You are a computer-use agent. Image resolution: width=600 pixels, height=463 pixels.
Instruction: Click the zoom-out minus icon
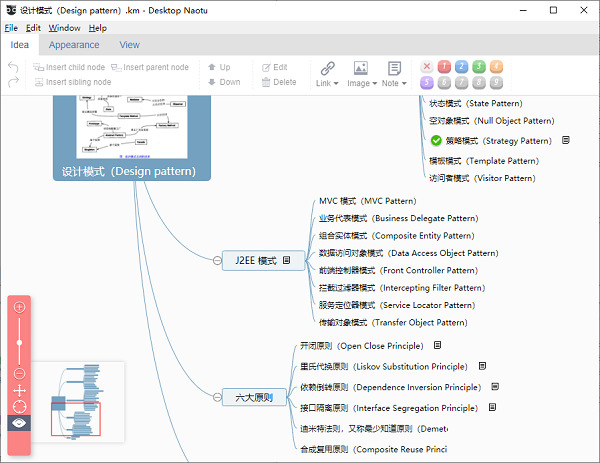[x=20, y=373]
